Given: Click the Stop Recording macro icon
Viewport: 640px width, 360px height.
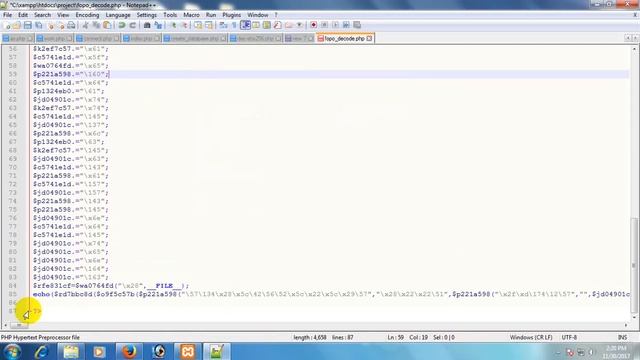Looking at the screenshot, I should [324, 25].
